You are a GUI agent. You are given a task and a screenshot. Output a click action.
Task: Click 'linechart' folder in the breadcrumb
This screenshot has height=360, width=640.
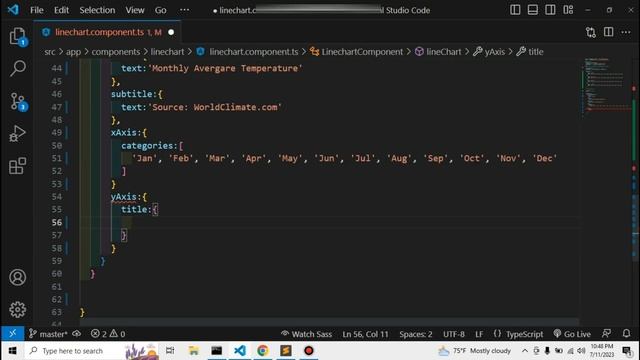[167, 52]
